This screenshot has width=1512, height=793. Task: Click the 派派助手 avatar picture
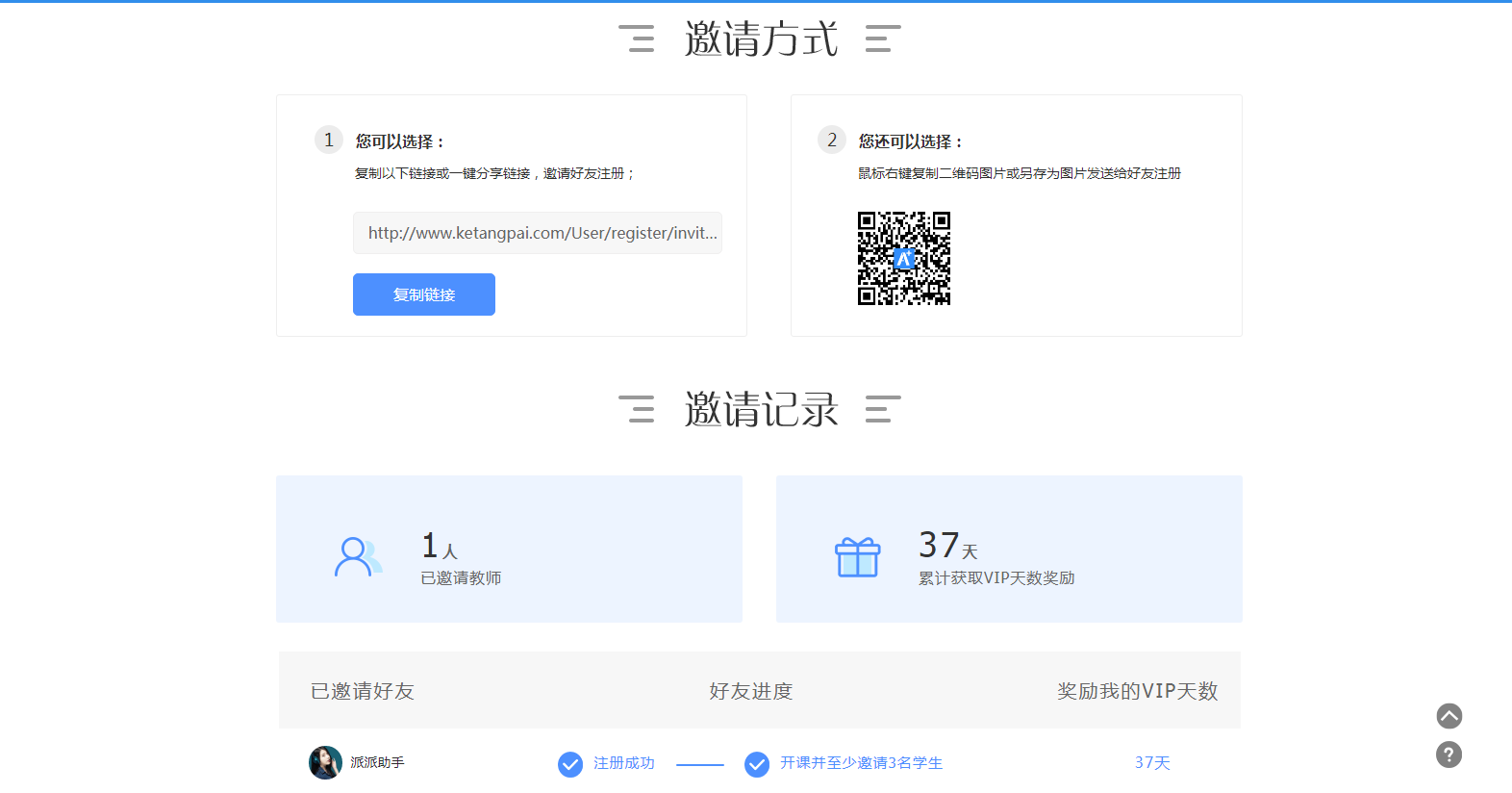325,762
